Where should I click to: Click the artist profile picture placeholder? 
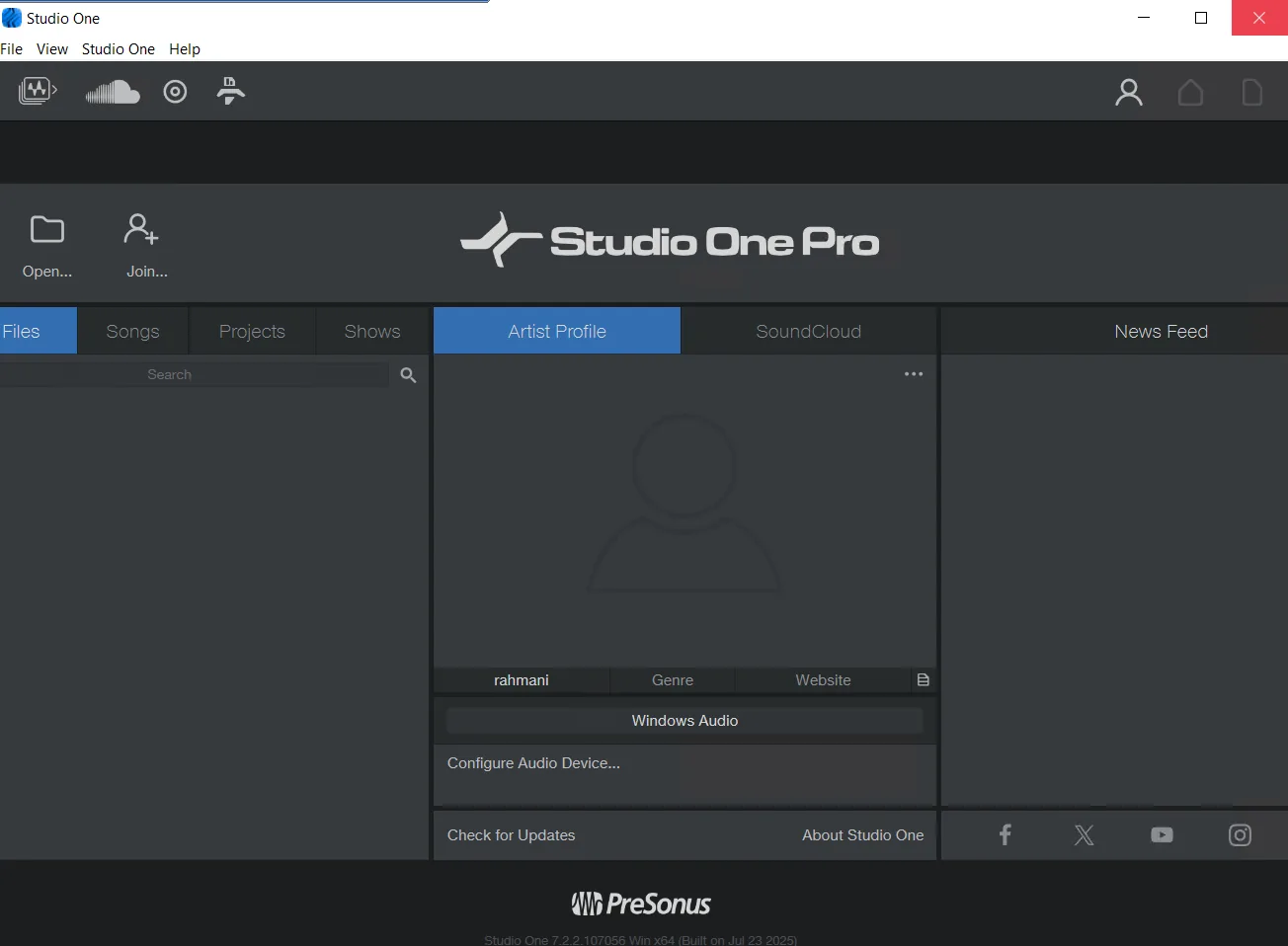[x=684, y=504]
